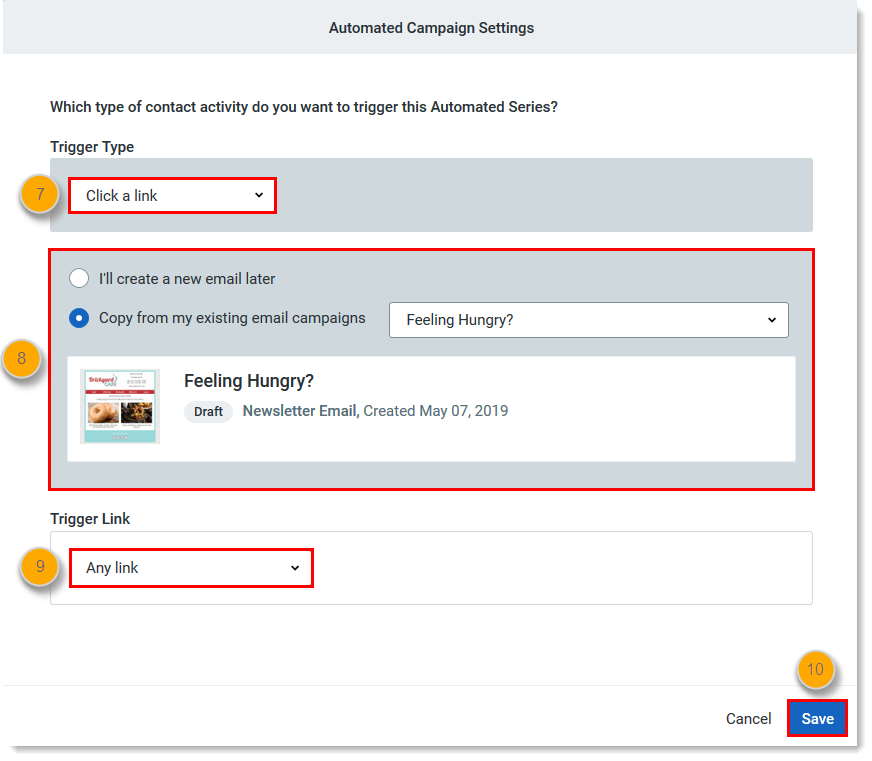Click the Cancel button

coord(748,718)
